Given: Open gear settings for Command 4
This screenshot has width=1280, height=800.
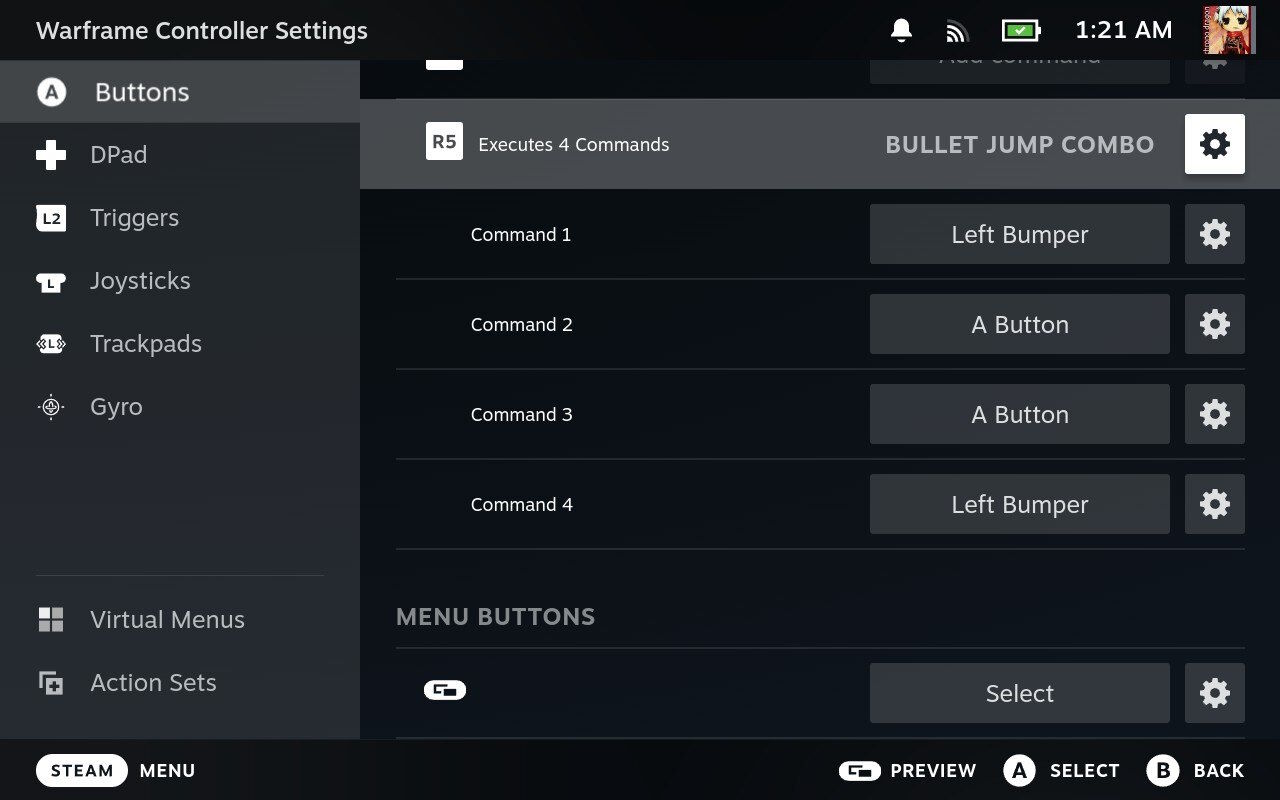Looking at the screenshot, I should click(1215, 504).
